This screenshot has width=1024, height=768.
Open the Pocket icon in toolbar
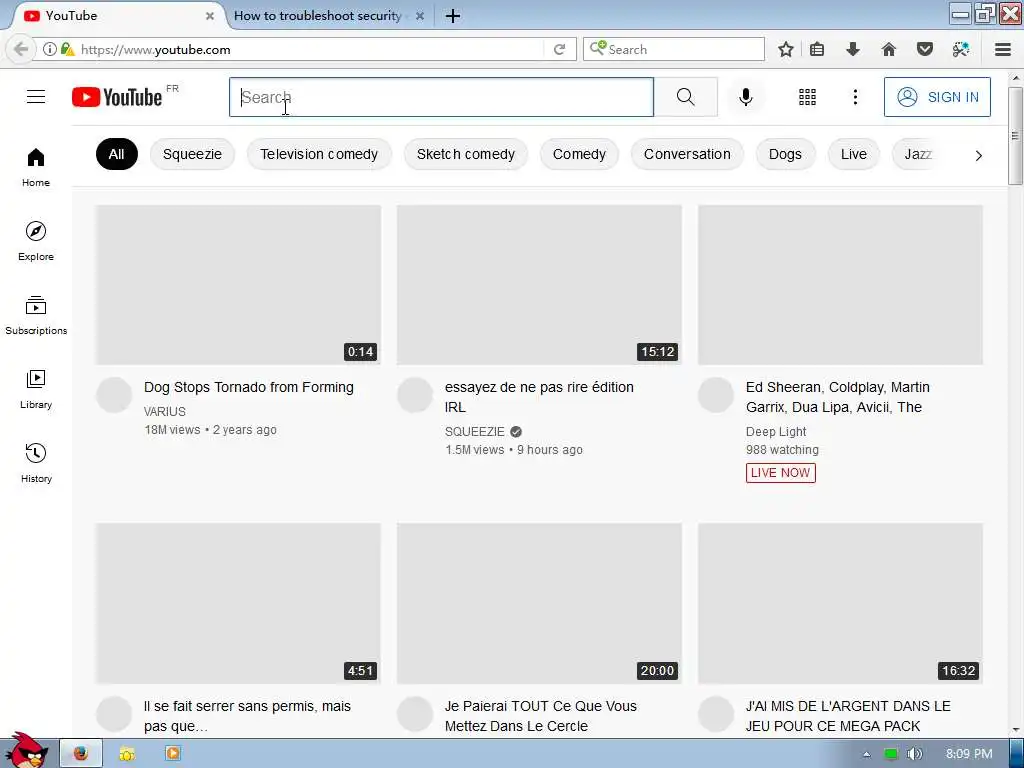coord(924,49)
